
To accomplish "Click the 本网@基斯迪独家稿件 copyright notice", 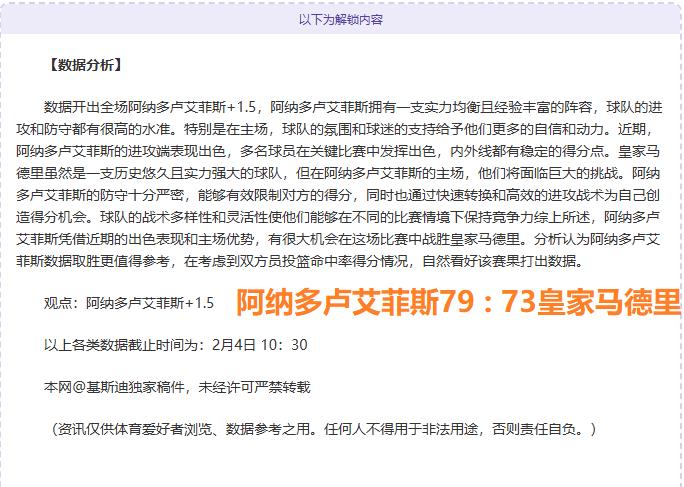I will [177, 387].
